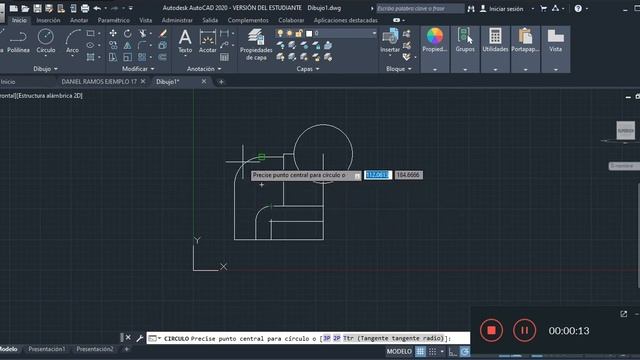Open Portapapeles panel dropdown
Image resolution: width=640 pixels, height=360 pixels.
[525, 70]
